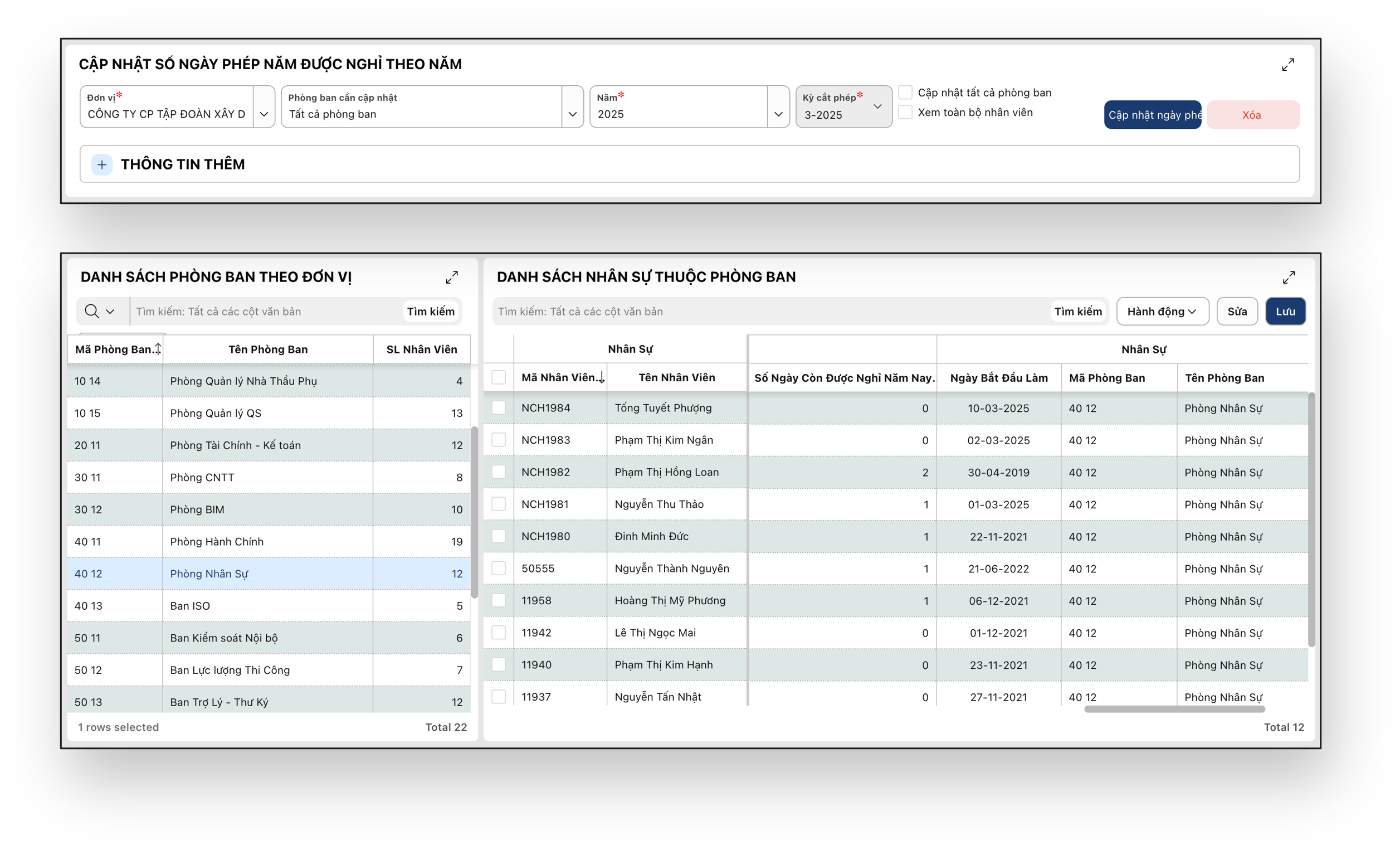Click Tìm kiếm in the employee list

[x=1078, y=312]
